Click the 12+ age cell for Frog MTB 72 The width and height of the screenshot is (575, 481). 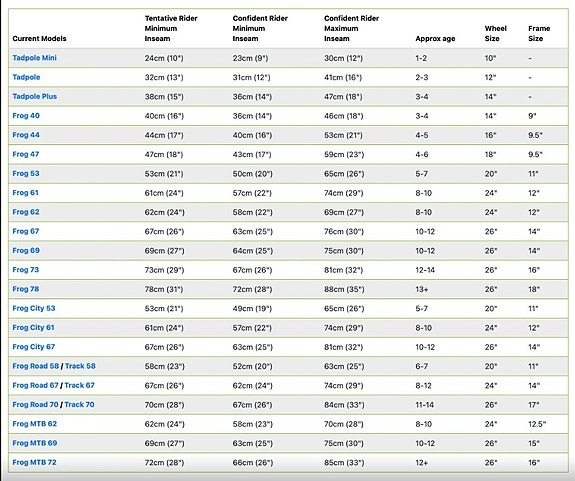coord(421,463)
